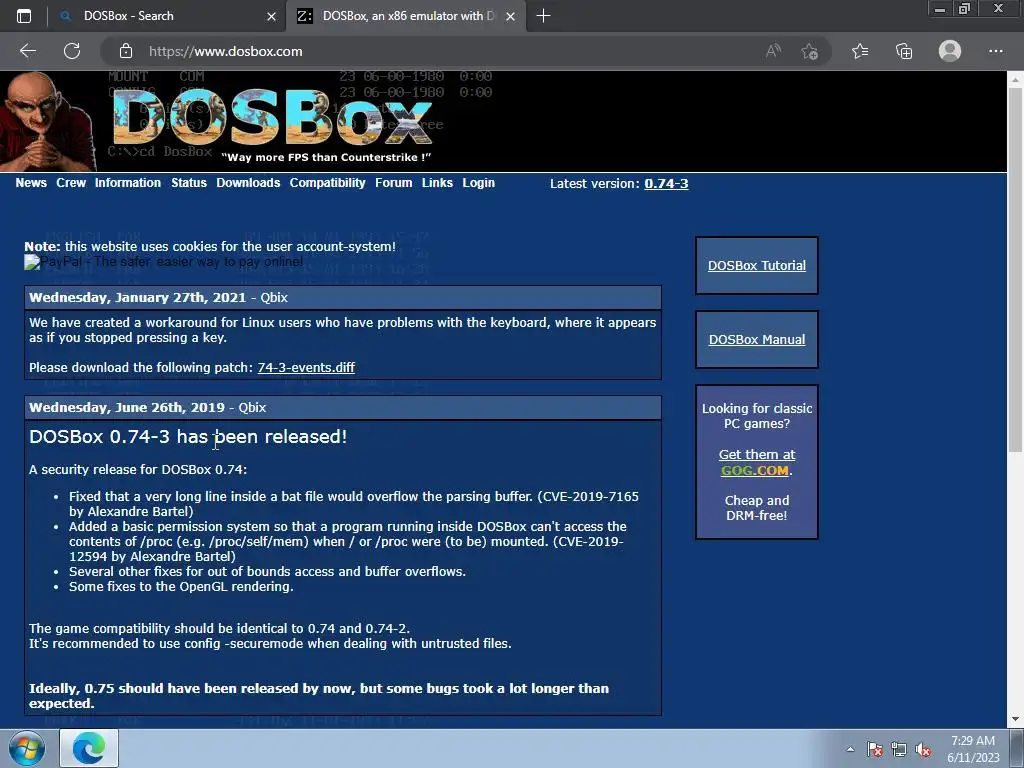Click the PayPal donate image

coord(163,262)
